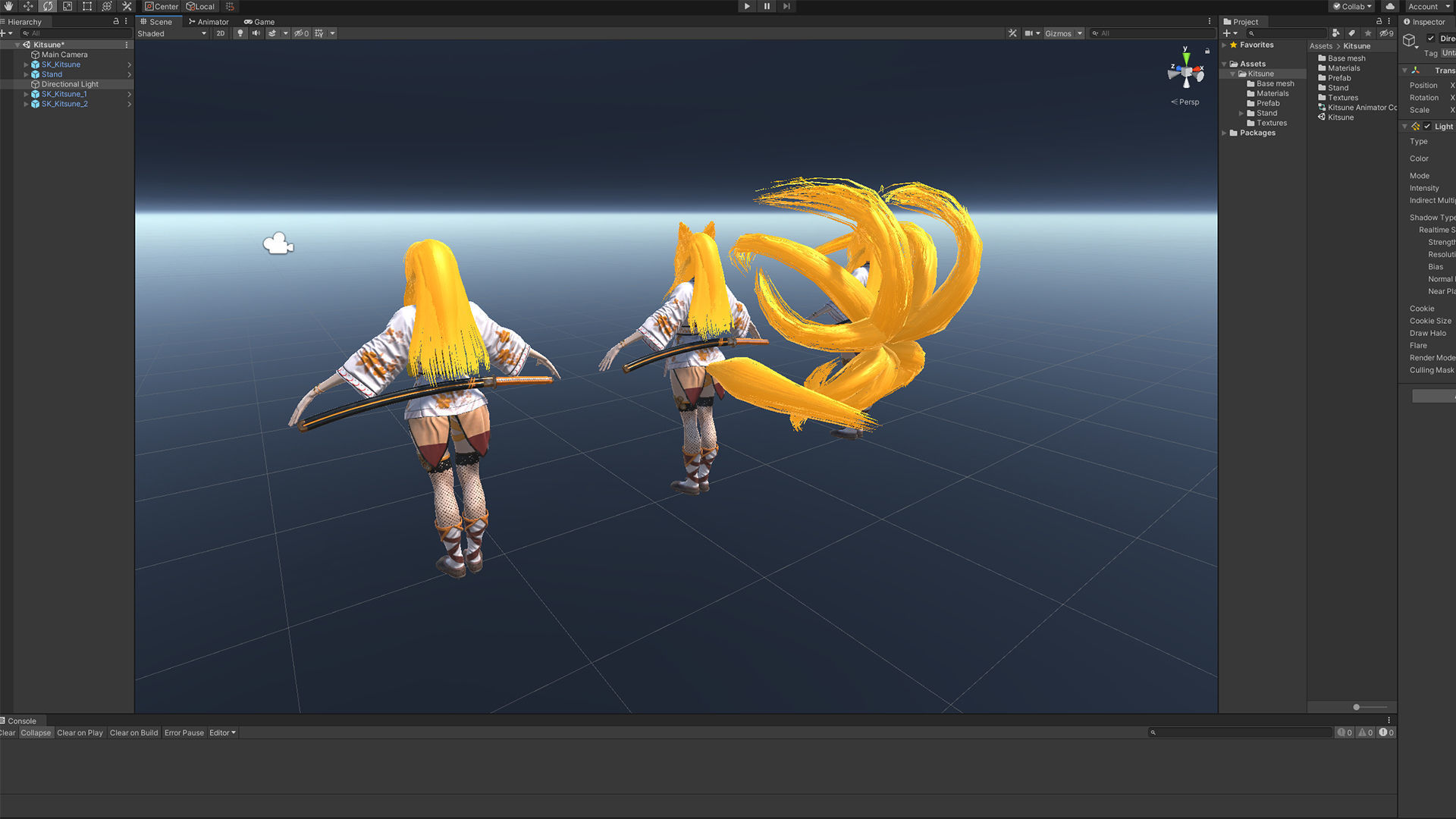This screenshot has width=1456, height=819.
Task: Toggle the orientation gizmo lock
Action: click(1207, 51)
